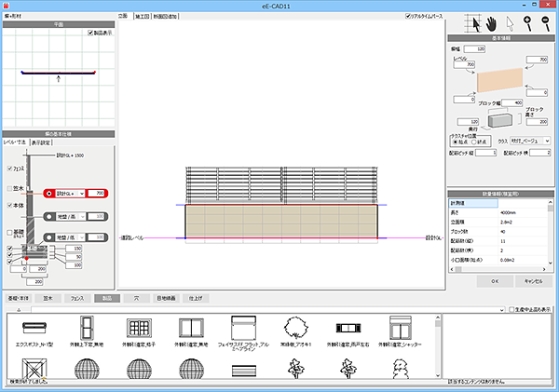Select the horizontal striped panel thumbnail
The width and height of the screenshot is (559, 392).
click(x=244, y=371)
